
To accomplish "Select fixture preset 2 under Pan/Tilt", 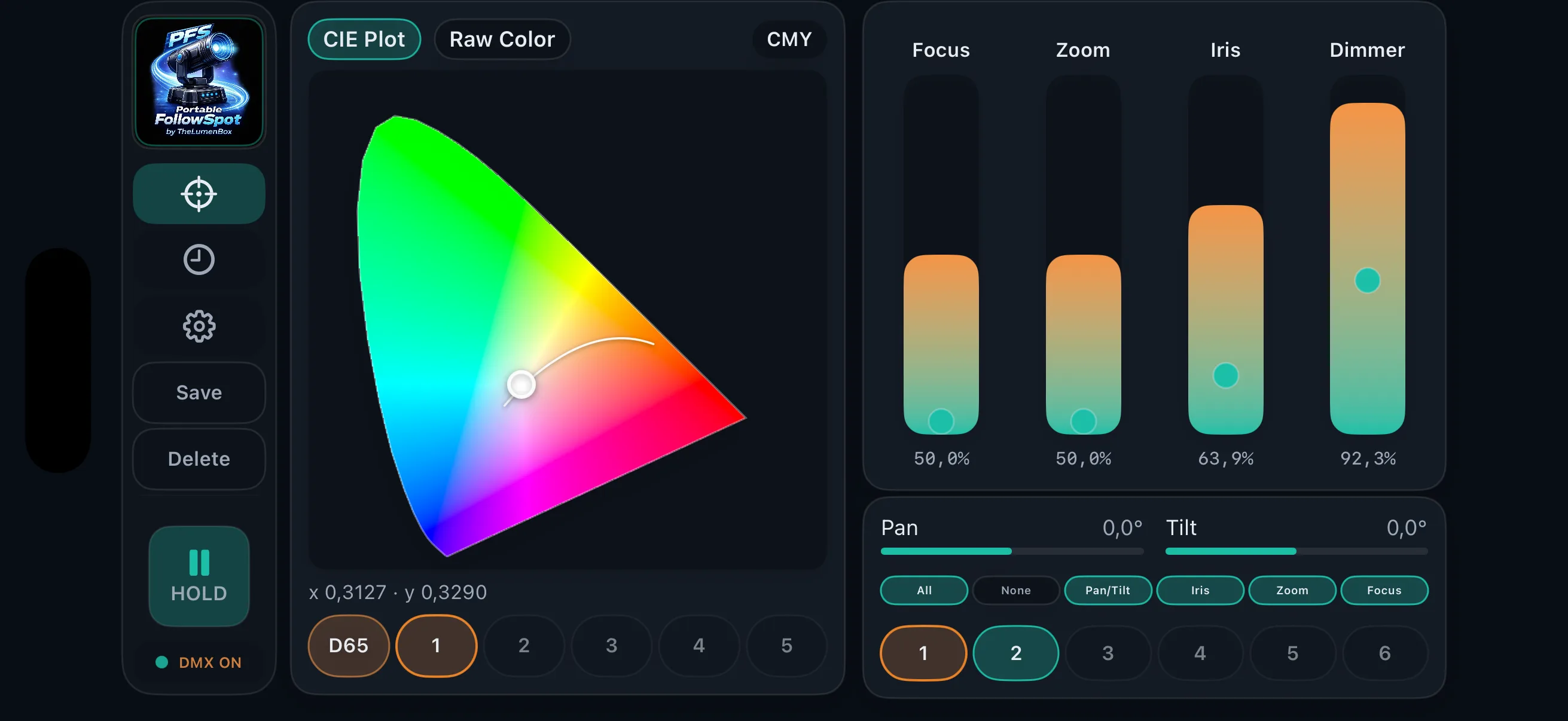I will 1015,653.
